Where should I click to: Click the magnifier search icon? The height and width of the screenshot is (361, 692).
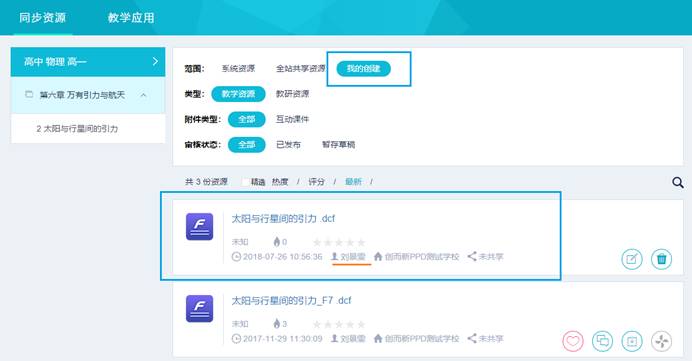(678, 182)
